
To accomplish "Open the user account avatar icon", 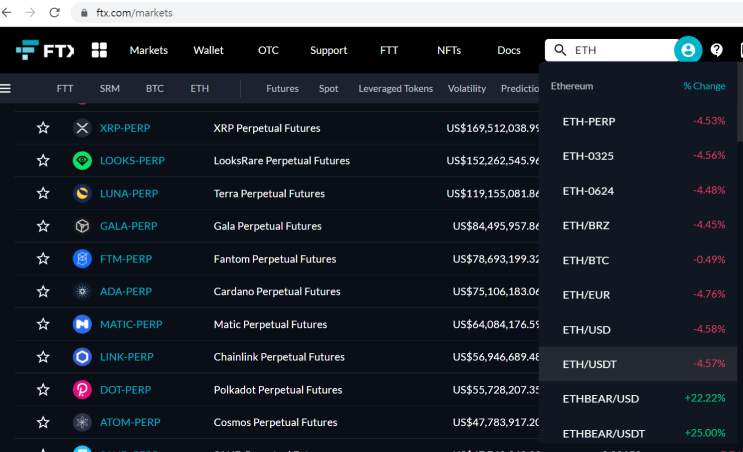I will click(688, 50).
